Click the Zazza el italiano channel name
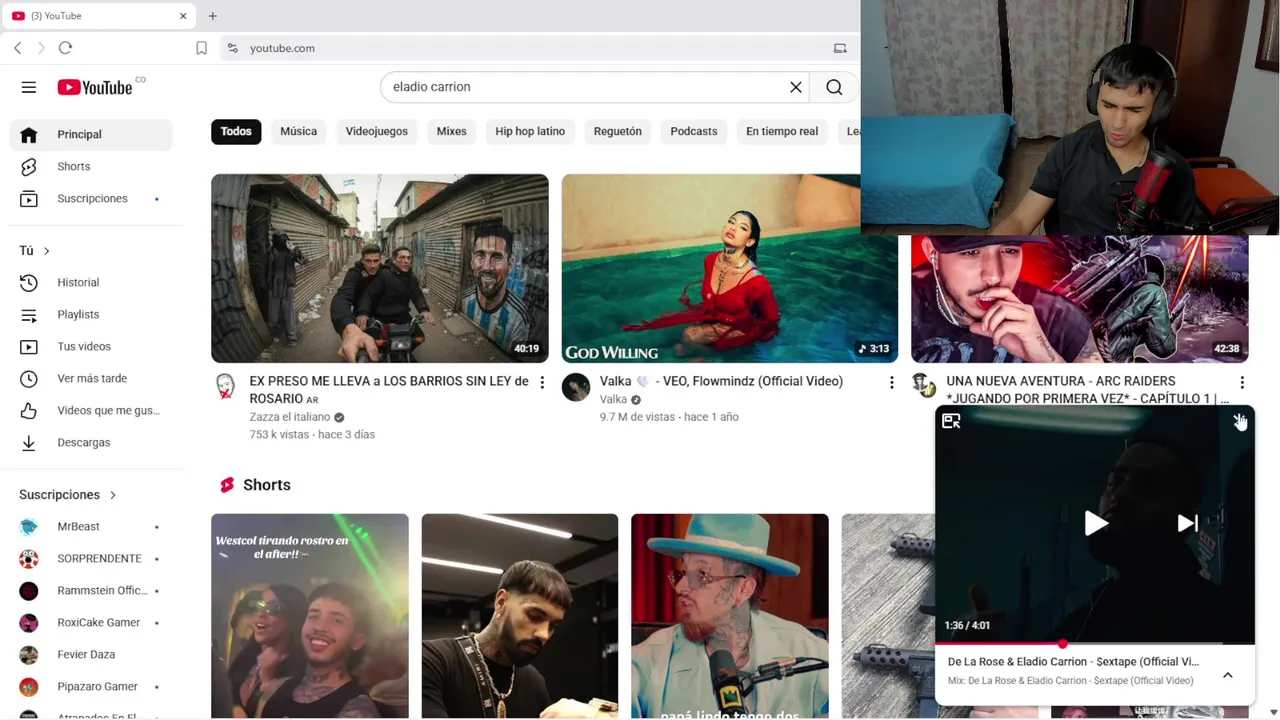This screenshot has width=1280, height=720. [x=290, y=417]
